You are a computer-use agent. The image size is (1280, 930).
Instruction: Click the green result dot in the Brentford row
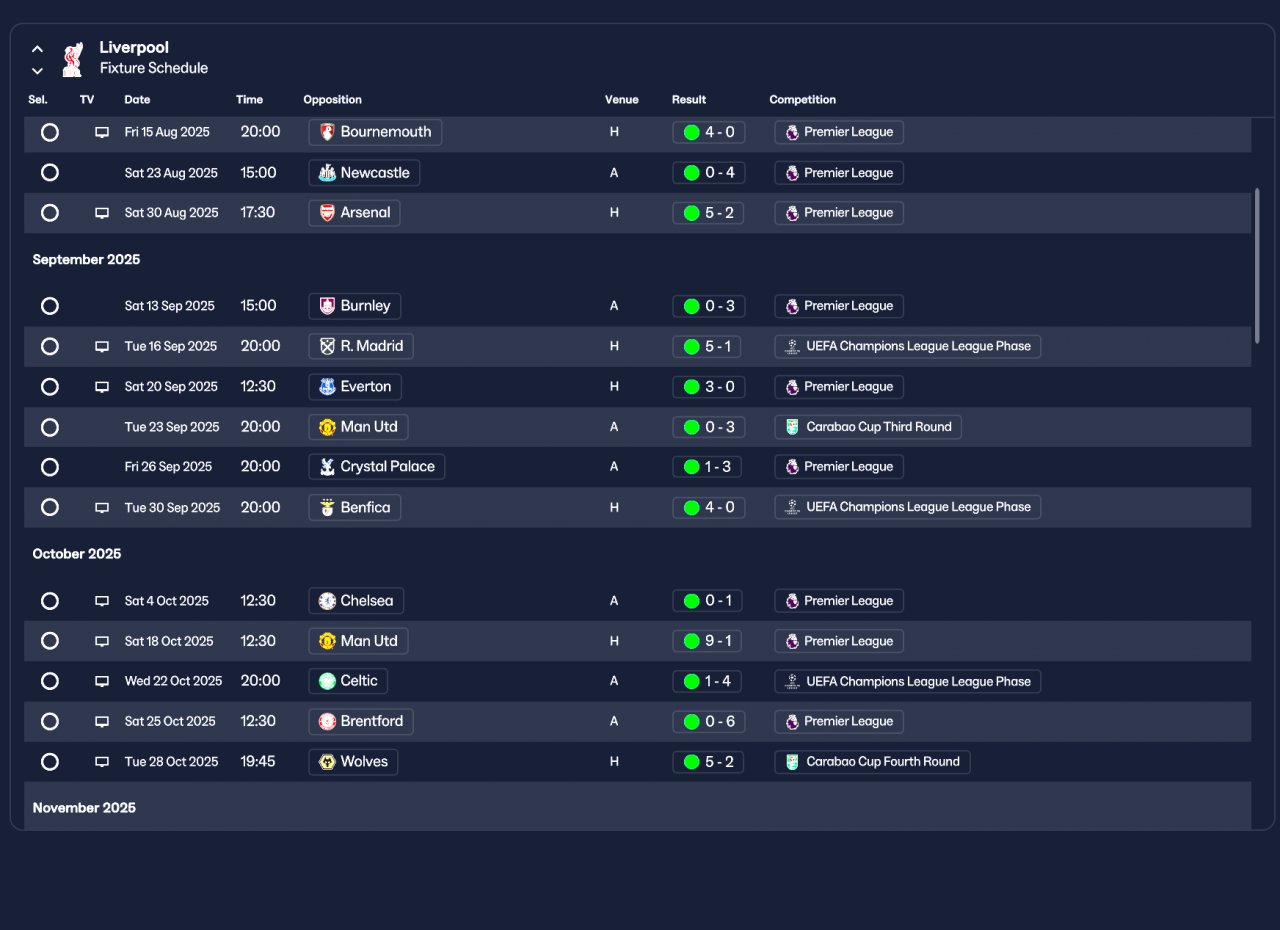(x=691, y=722)
